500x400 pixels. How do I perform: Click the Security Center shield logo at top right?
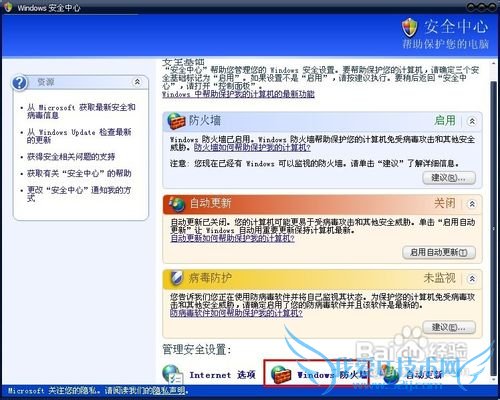tap(410, 28)
